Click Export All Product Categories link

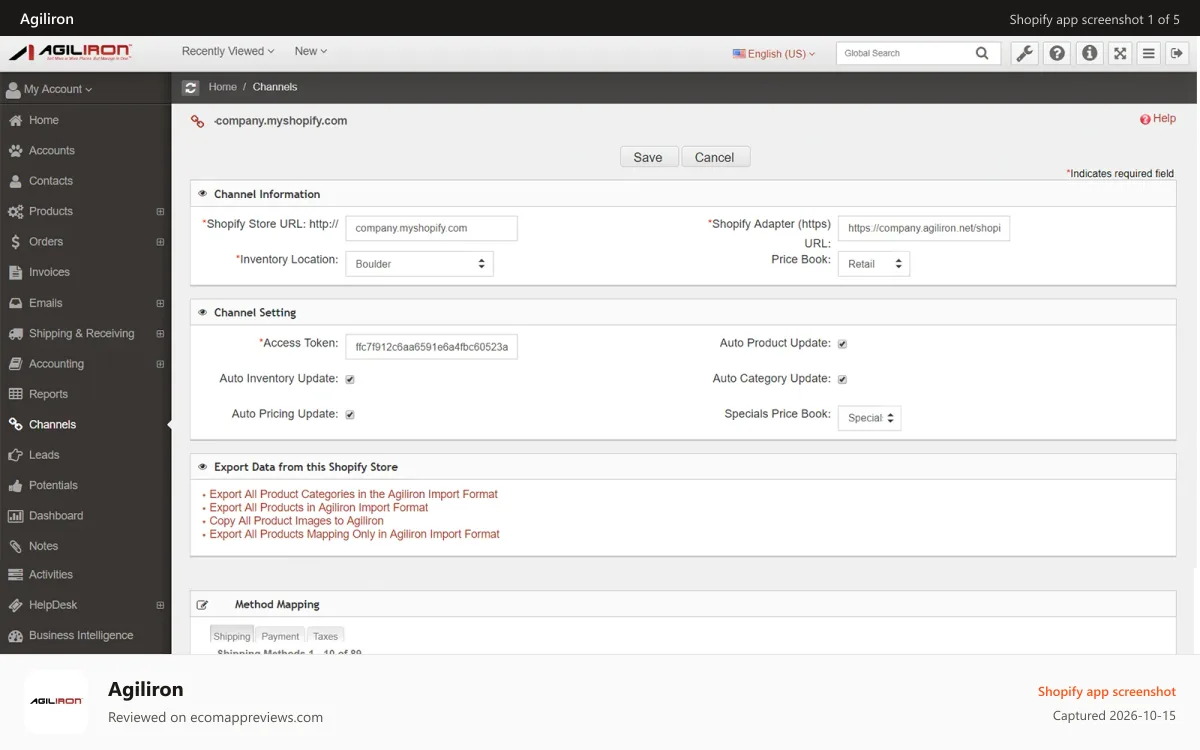[x=353, y=494]
